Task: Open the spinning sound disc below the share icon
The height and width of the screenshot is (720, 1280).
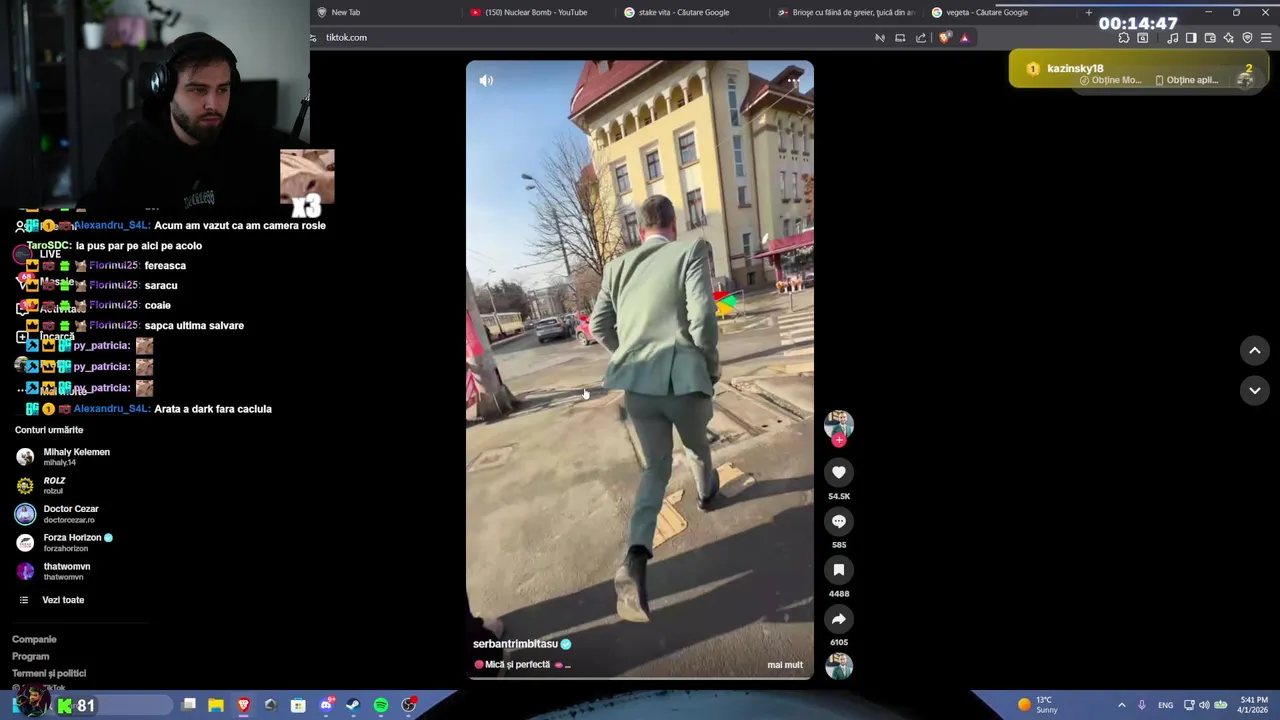Action: tap(839, 666)
